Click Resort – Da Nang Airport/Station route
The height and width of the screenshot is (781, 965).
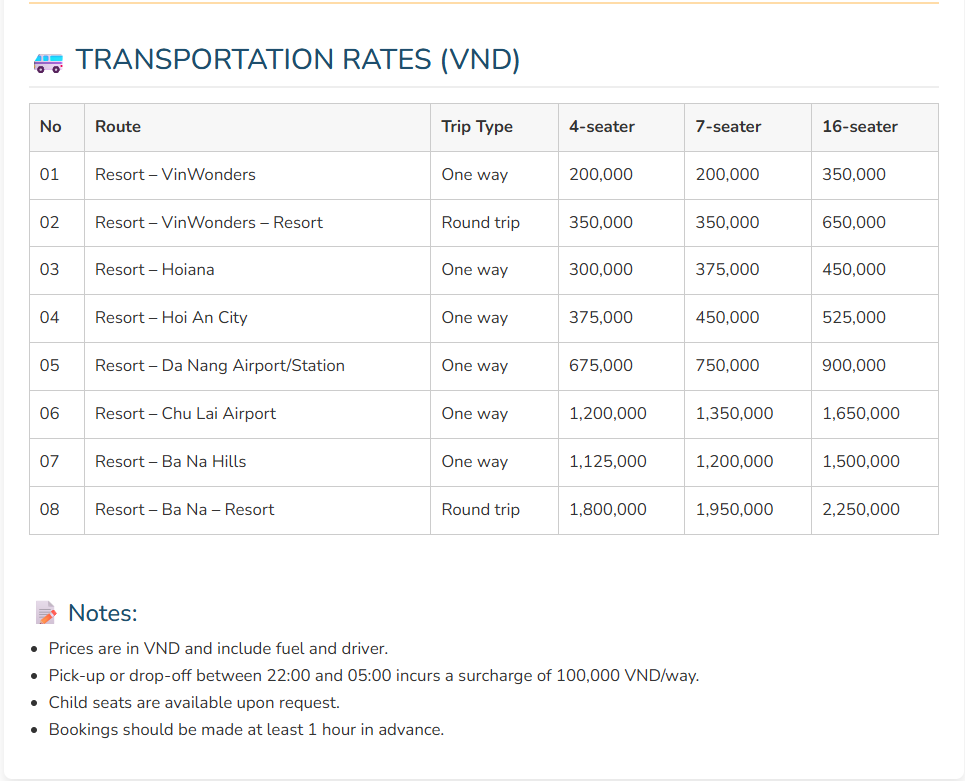(220, 366)
